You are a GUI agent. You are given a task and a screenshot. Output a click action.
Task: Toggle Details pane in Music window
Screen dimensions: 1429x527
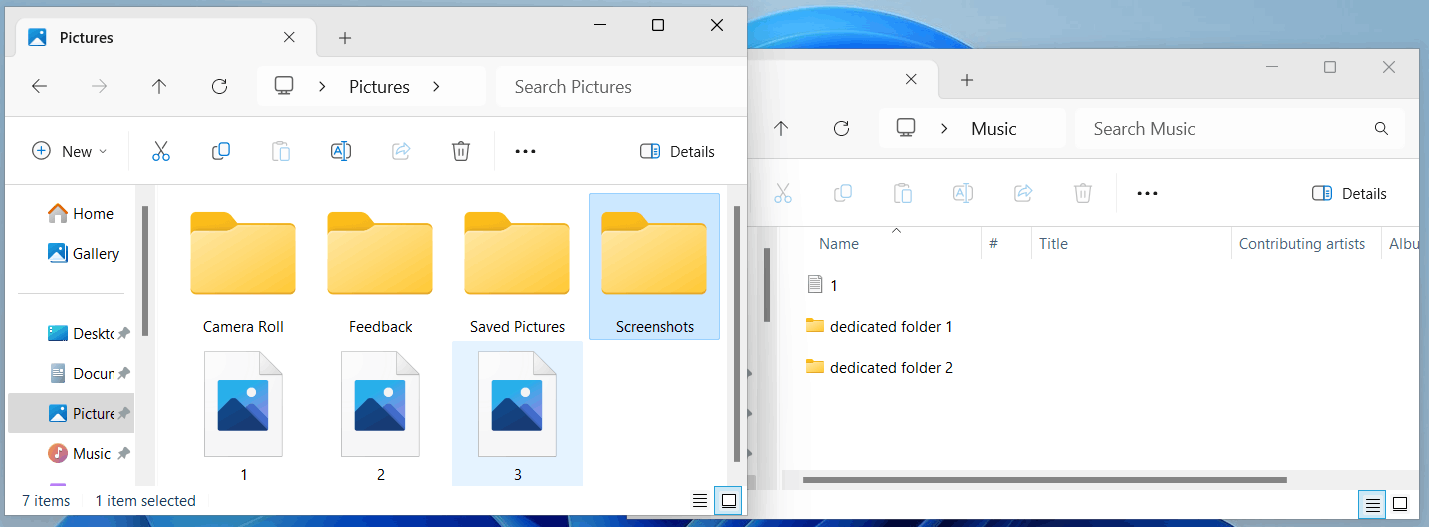[x=1349, y=193]
